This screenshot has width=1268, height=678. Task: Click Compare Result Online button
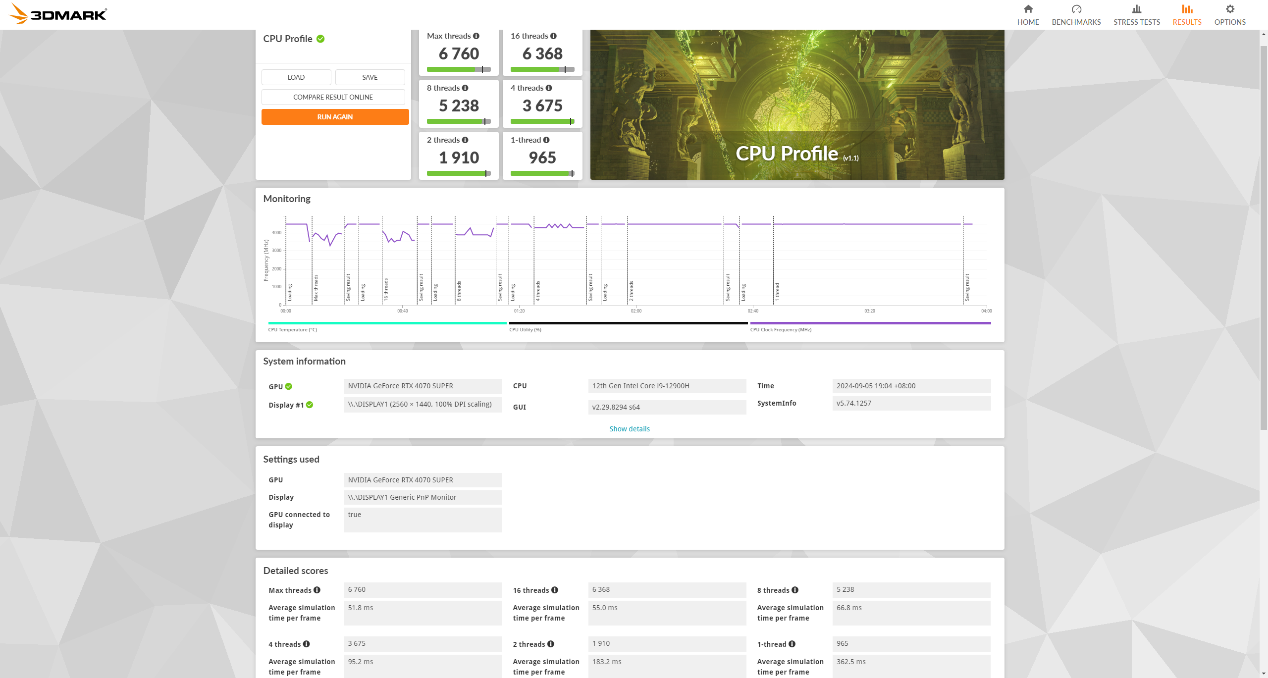tap(334, 97)
